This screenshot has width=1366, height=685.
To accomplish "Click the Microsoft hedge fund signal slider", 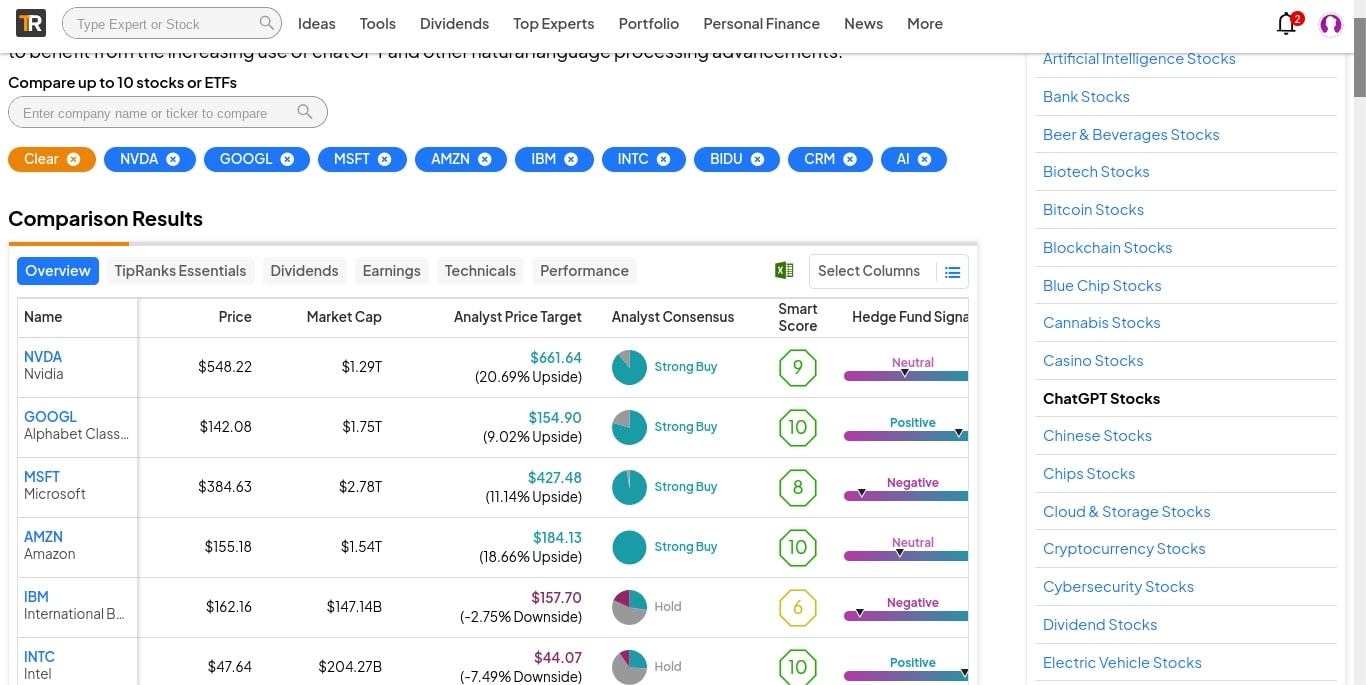I will (906, 495).
